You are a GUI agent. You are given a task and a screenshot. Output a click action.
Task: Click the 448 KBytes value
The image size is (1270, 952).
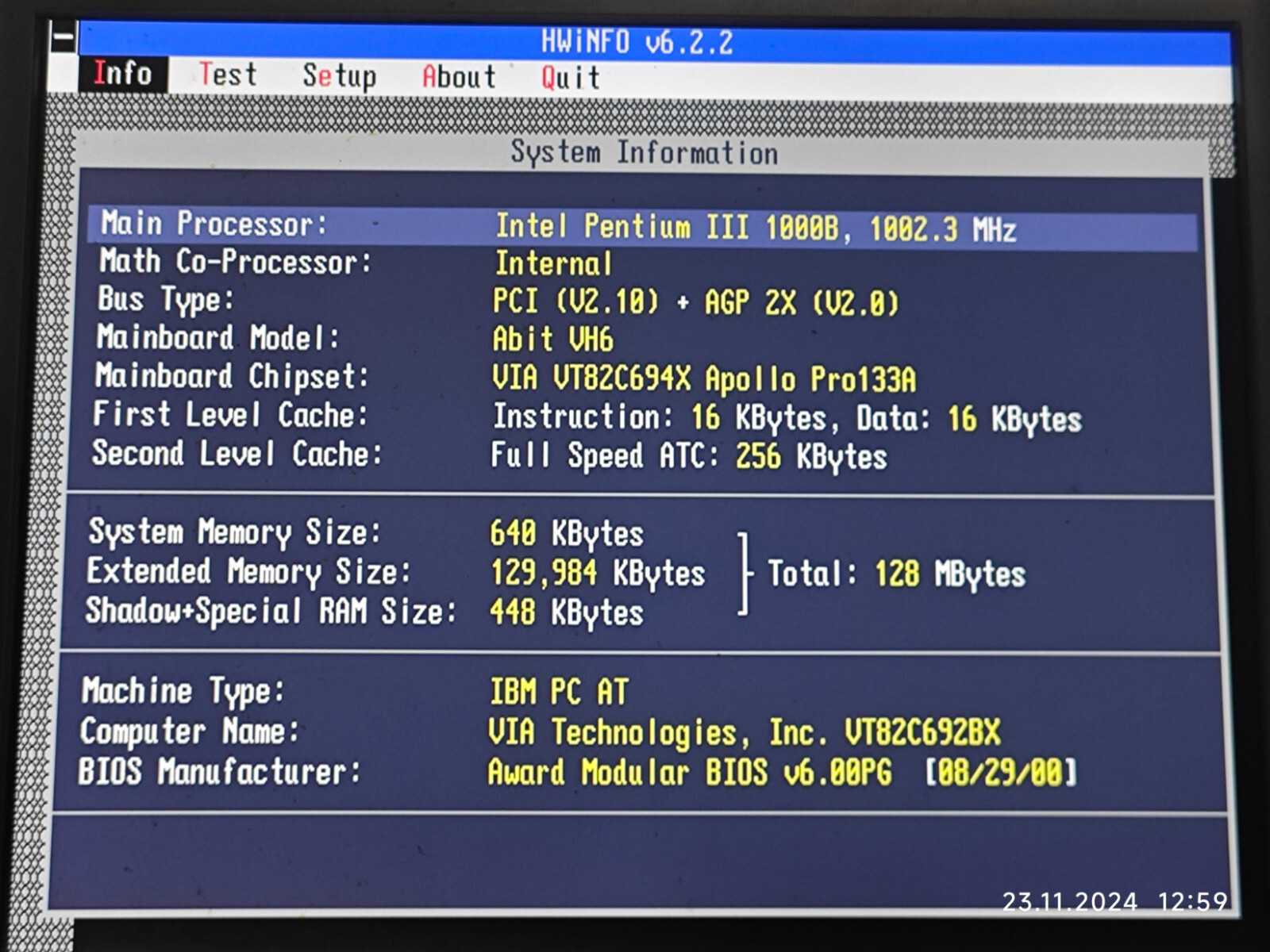coord(567,612)
